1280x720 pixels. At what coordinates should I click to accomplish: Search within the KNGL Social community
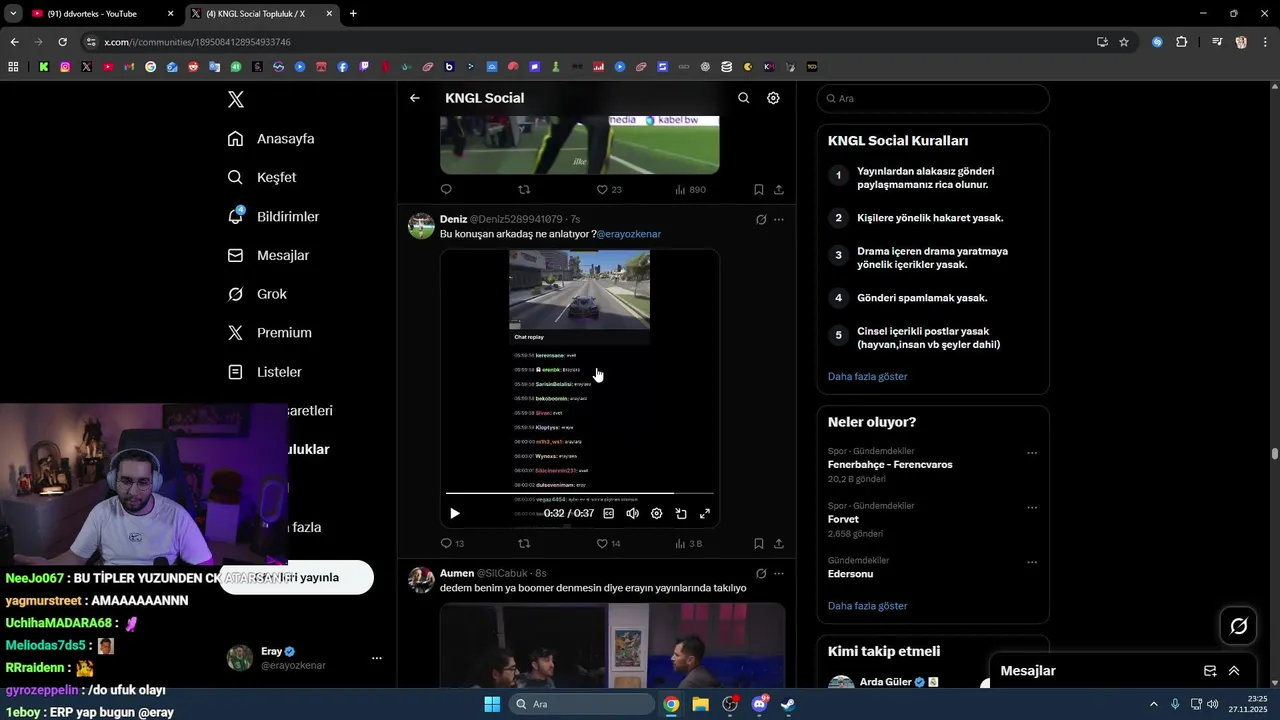(x=743, y=98)
